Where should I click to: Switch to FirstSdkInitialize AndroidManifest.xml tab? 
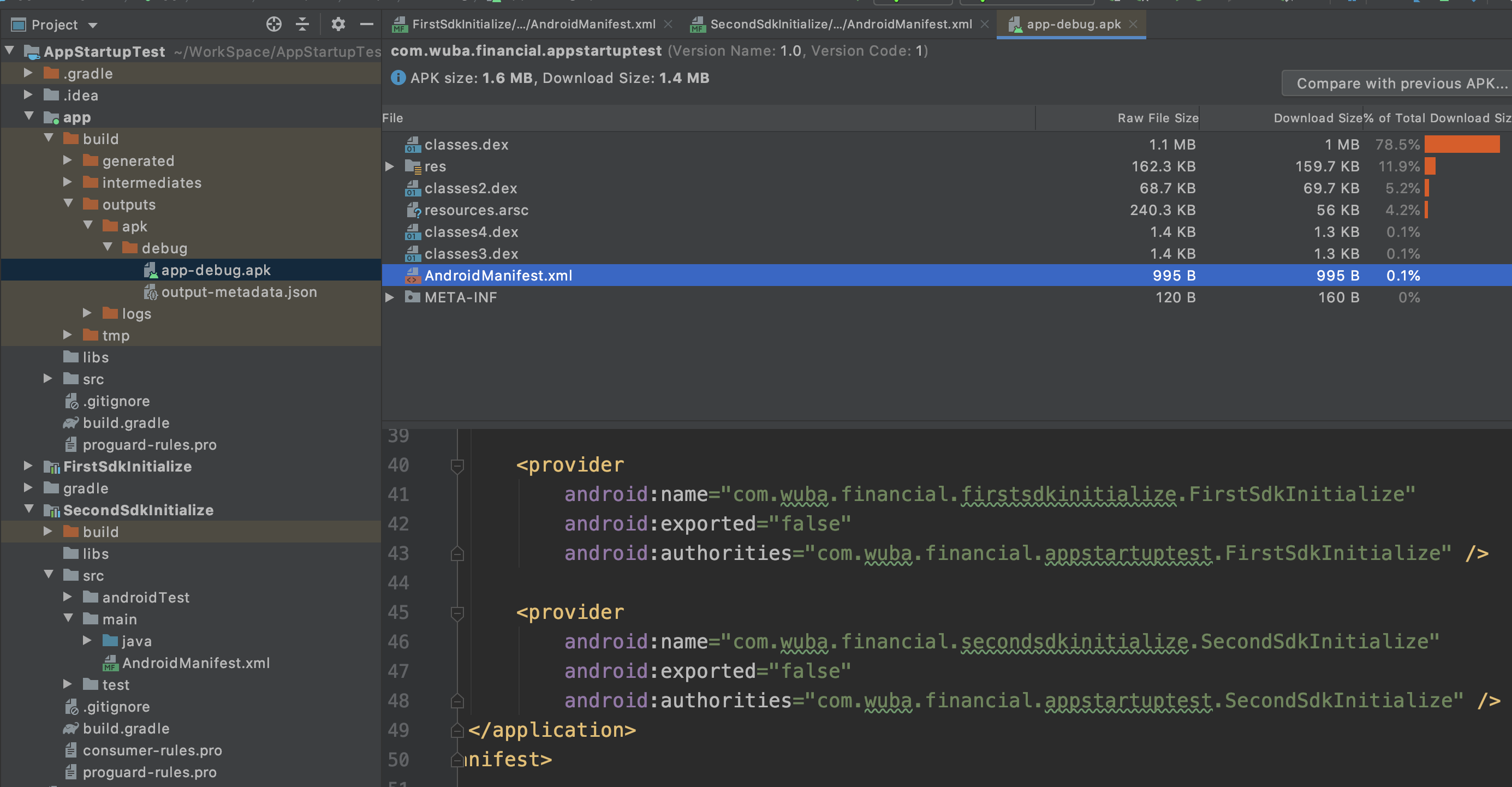533,24
